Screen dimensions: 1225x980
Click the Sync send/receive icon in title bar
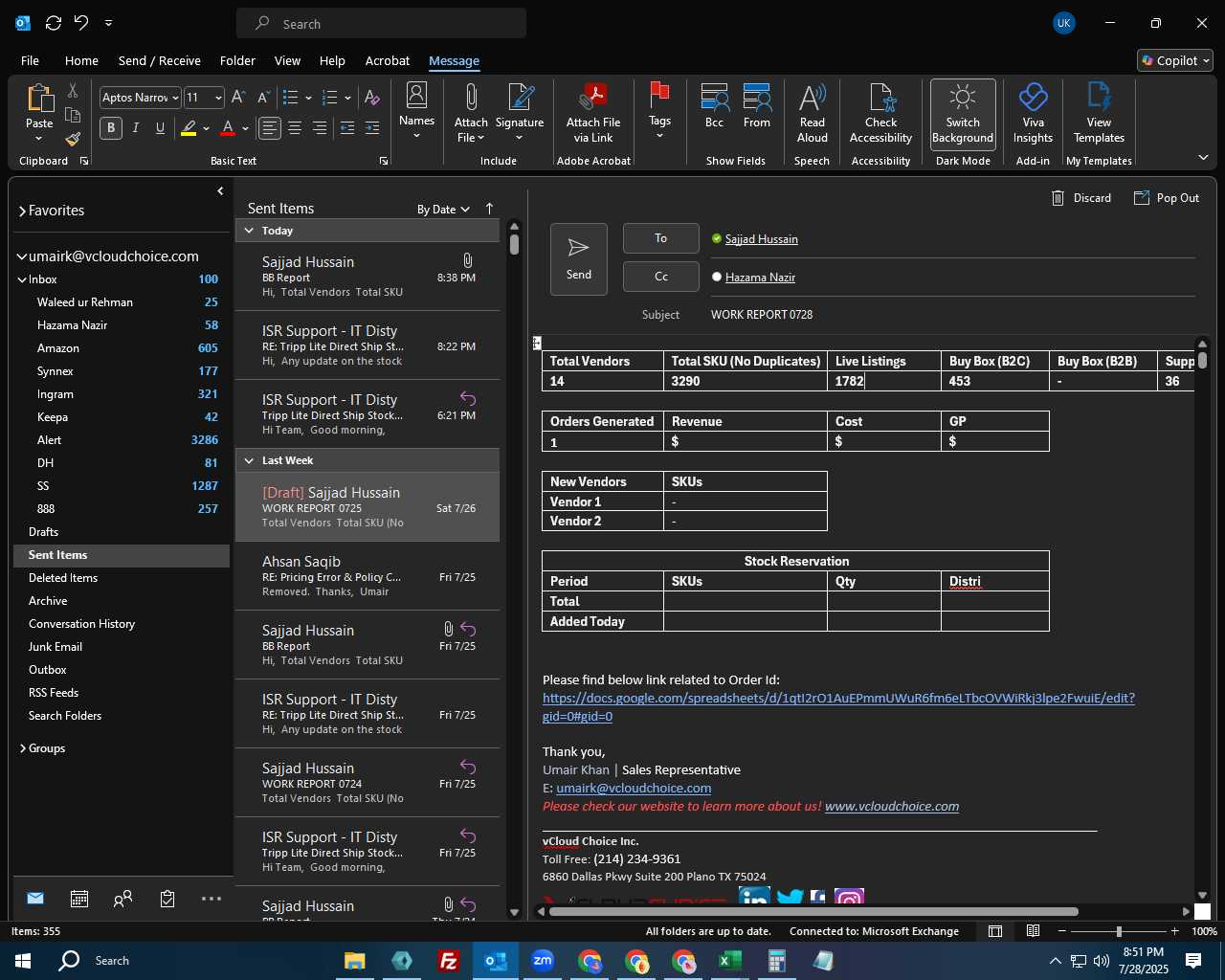[54, 23]
